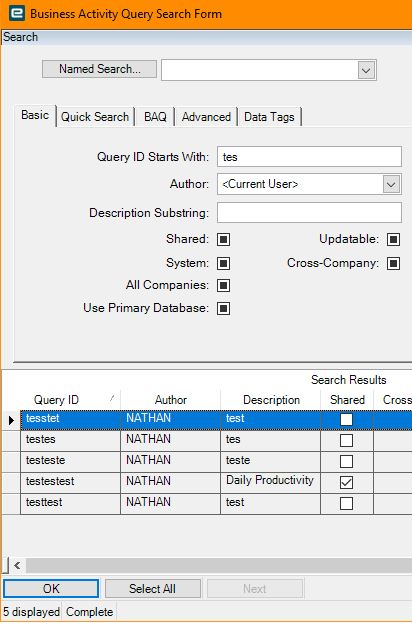
Task: Toggle the Updatable checkbox
Action: tap(393, 240)
